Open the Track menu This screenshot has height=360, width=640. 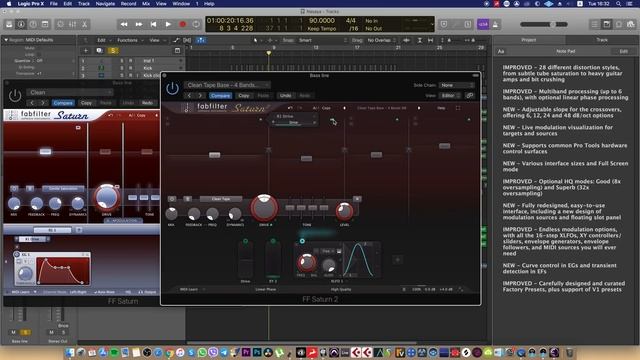pyautogui.click(x=84, y=4)
